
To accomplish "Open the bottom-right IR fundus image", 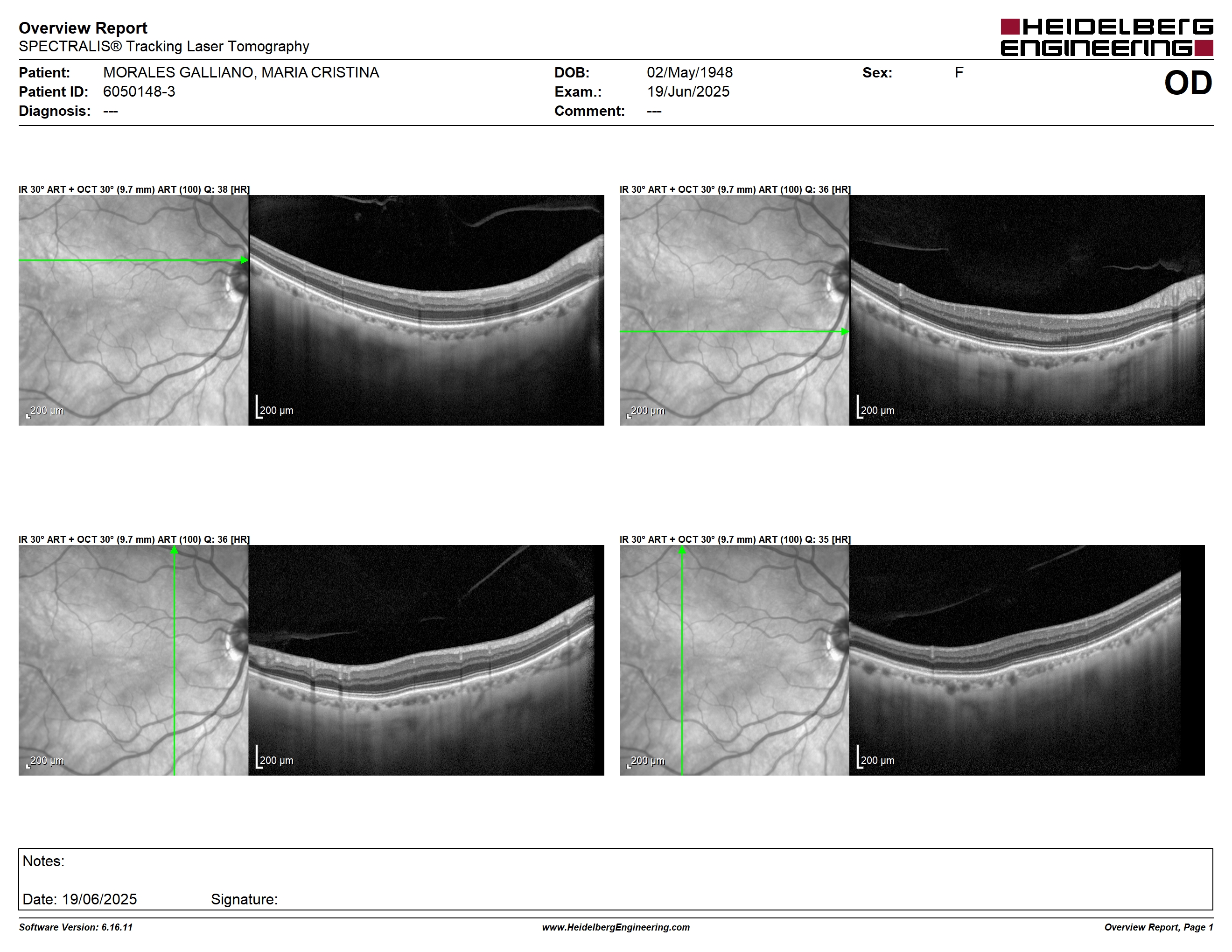I will tap(735, 660).
